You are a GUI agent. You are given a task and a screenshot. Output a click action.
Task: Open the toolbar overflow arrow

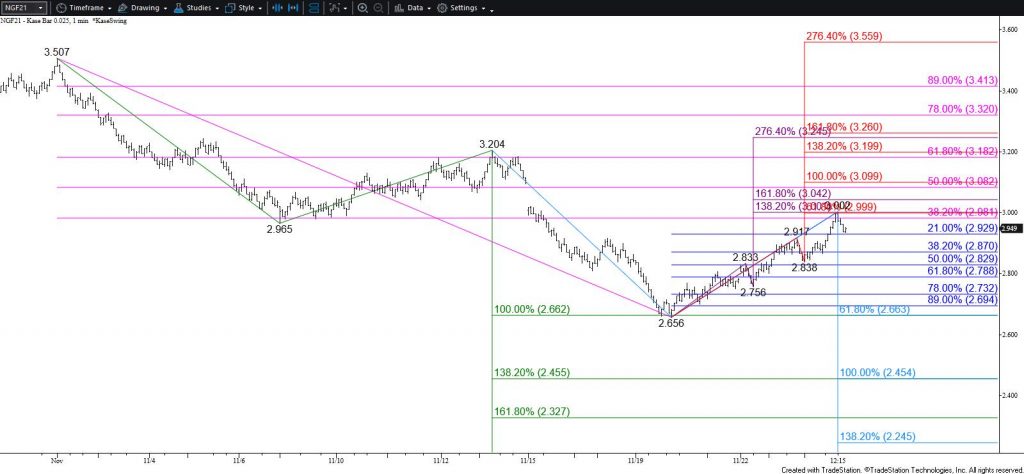point(491,10)
